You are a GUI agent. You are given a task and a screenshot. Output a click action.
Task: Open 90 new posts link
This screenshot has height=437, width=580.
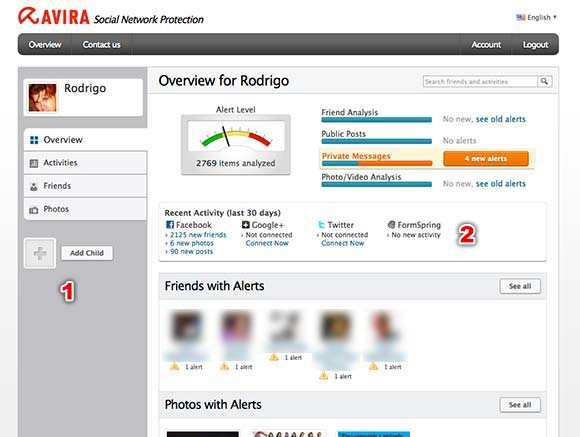pos(191,251)
